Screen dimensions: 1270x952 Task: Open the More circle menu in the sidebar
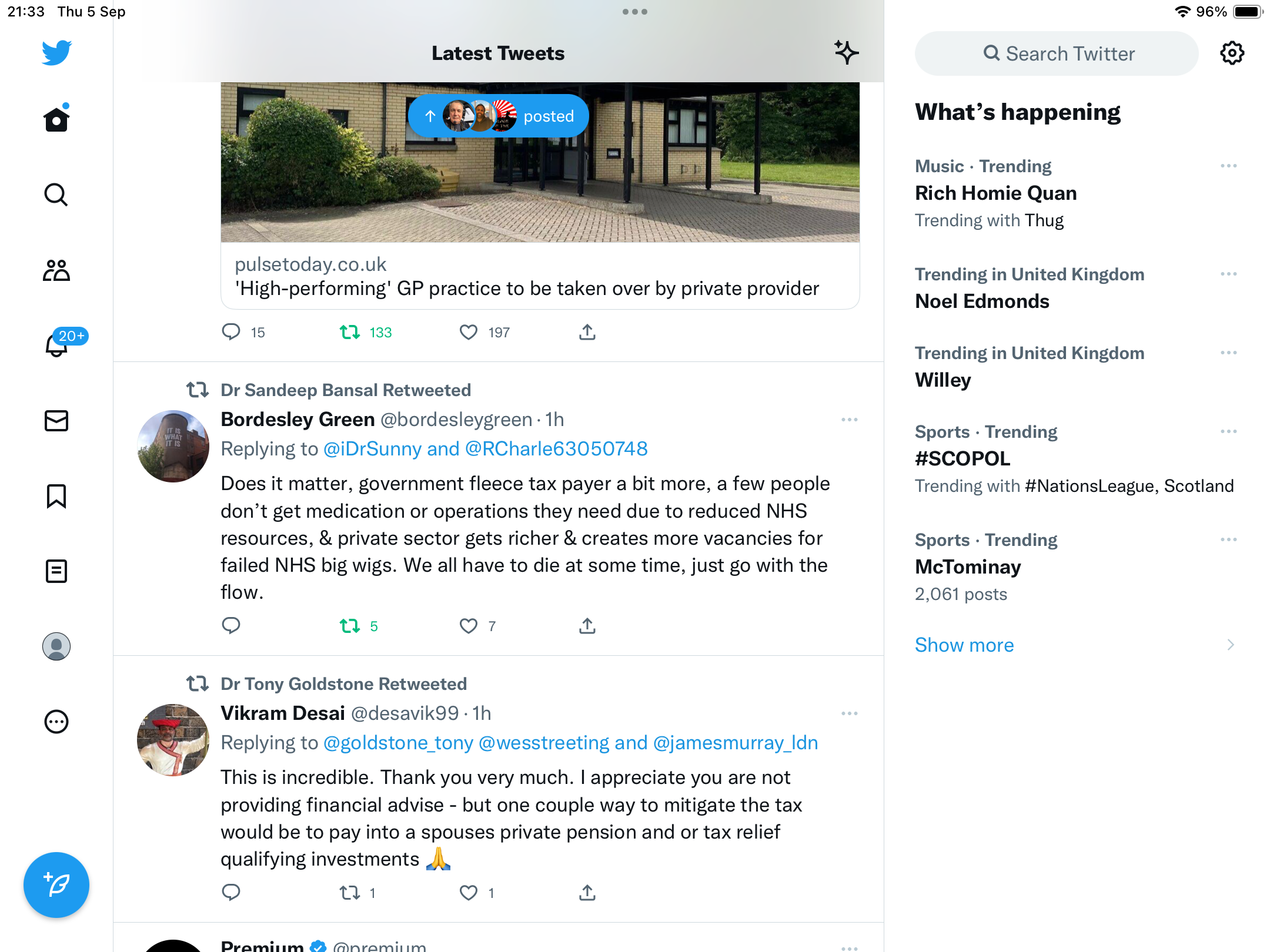point(56,722)
